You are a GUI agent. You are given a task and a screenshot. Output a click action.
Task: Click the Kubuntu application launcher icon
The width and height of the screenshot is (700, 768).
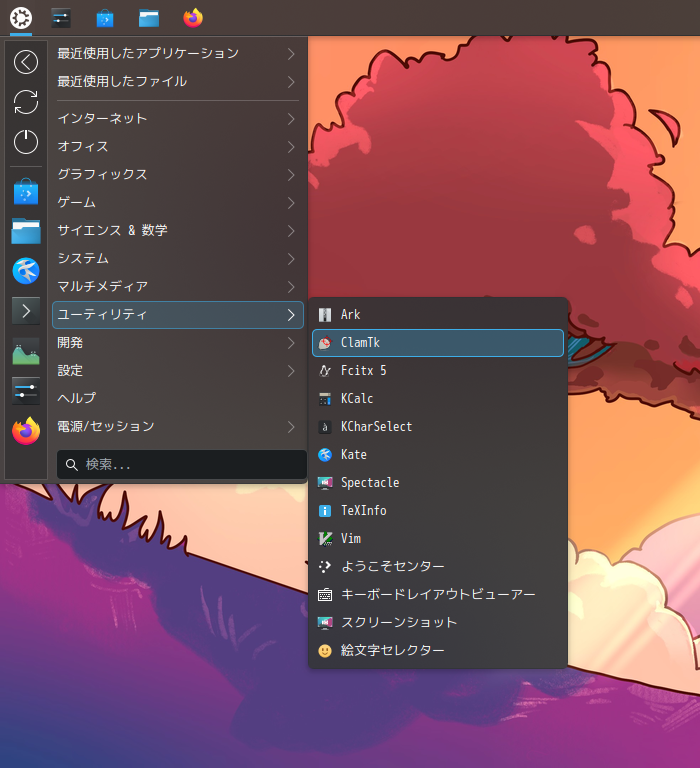tap(21, 18)
